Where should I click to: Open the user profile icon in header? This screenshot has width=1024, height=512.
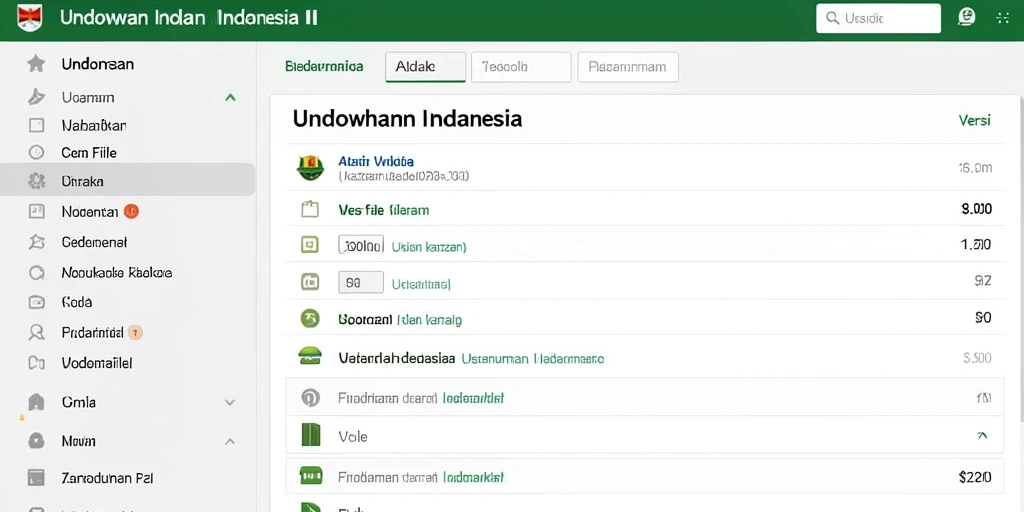click(x=966, y=17)
